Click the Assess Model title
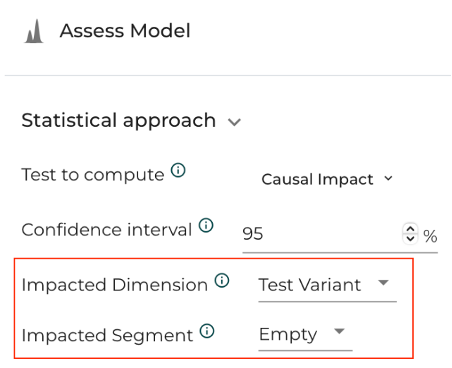The height and width of the screenshot is (368, 452). point(125,31)
